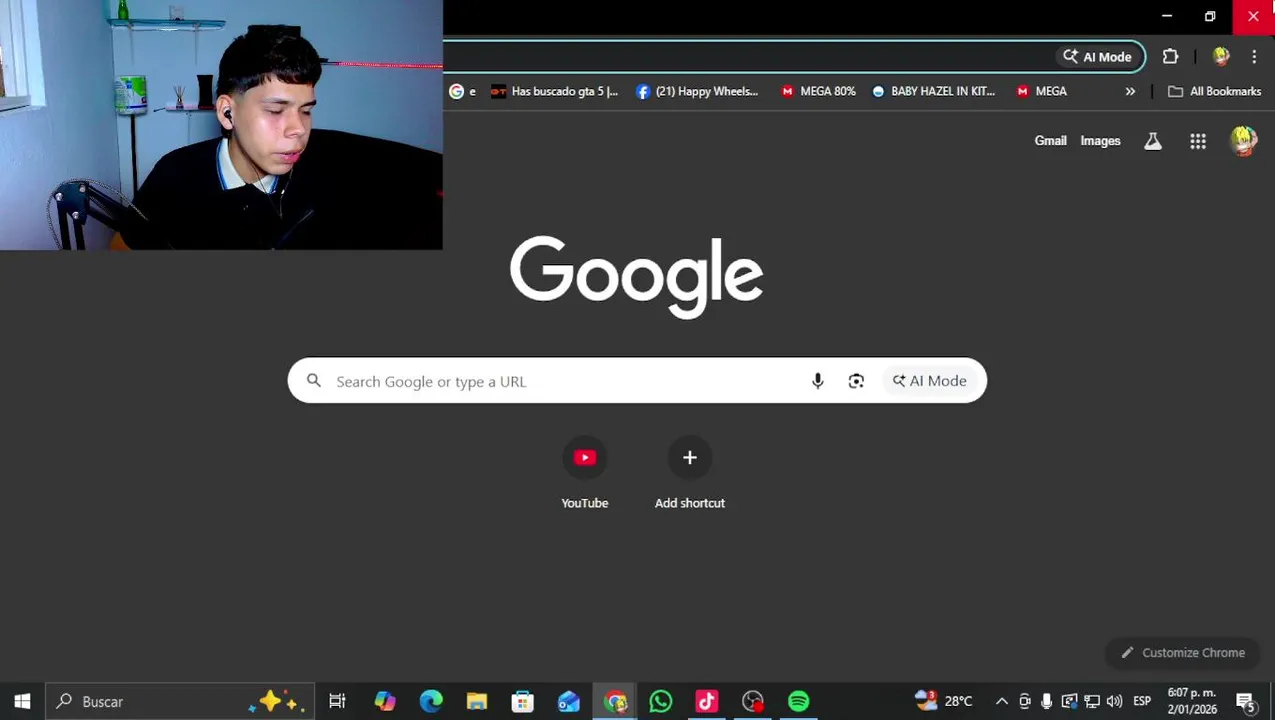Open the Gmail link
The height and width of the screenshot is (720, 1275).
(1050, 141)
